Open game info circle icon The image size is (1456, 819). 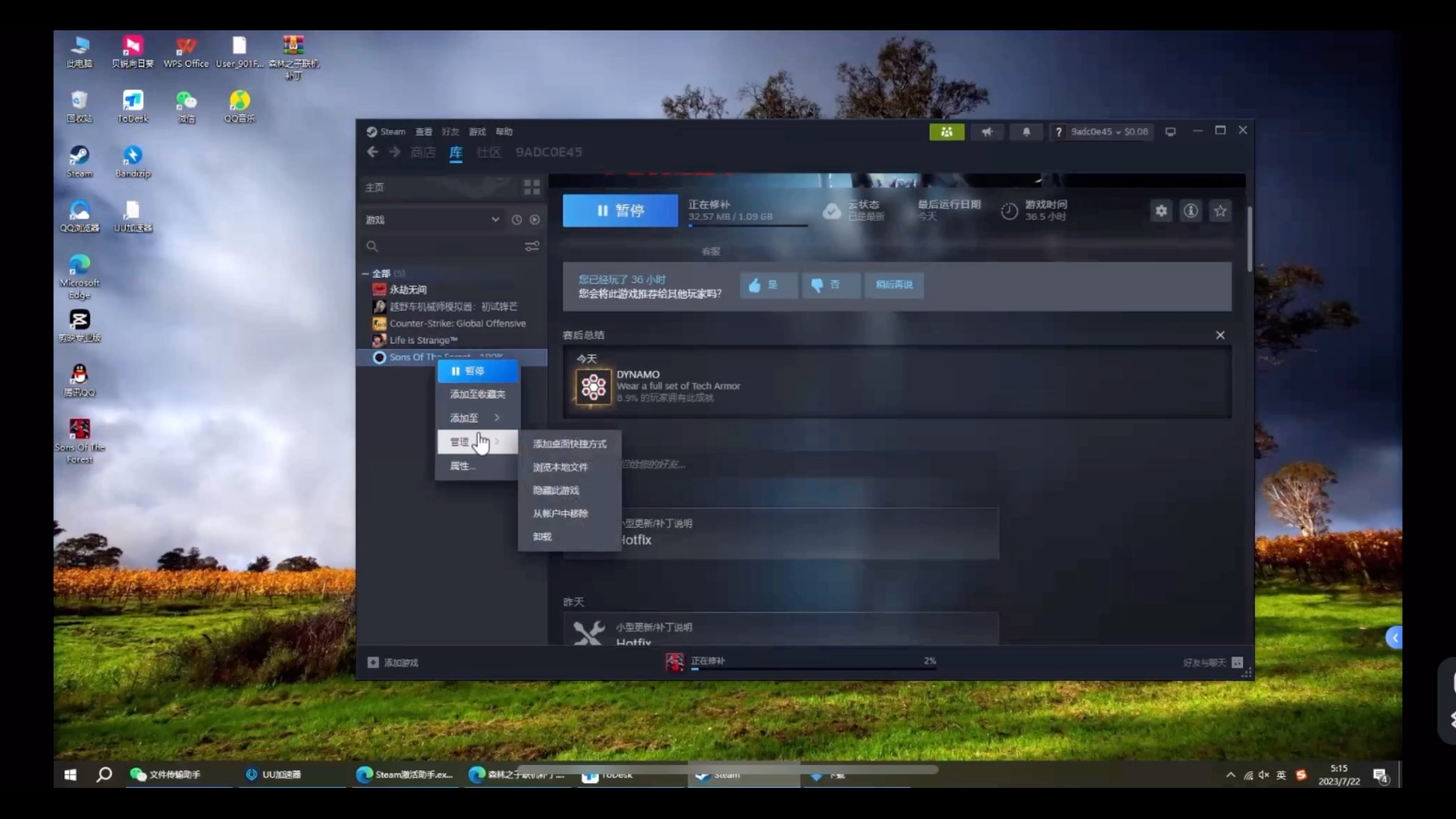(1191, 211)
